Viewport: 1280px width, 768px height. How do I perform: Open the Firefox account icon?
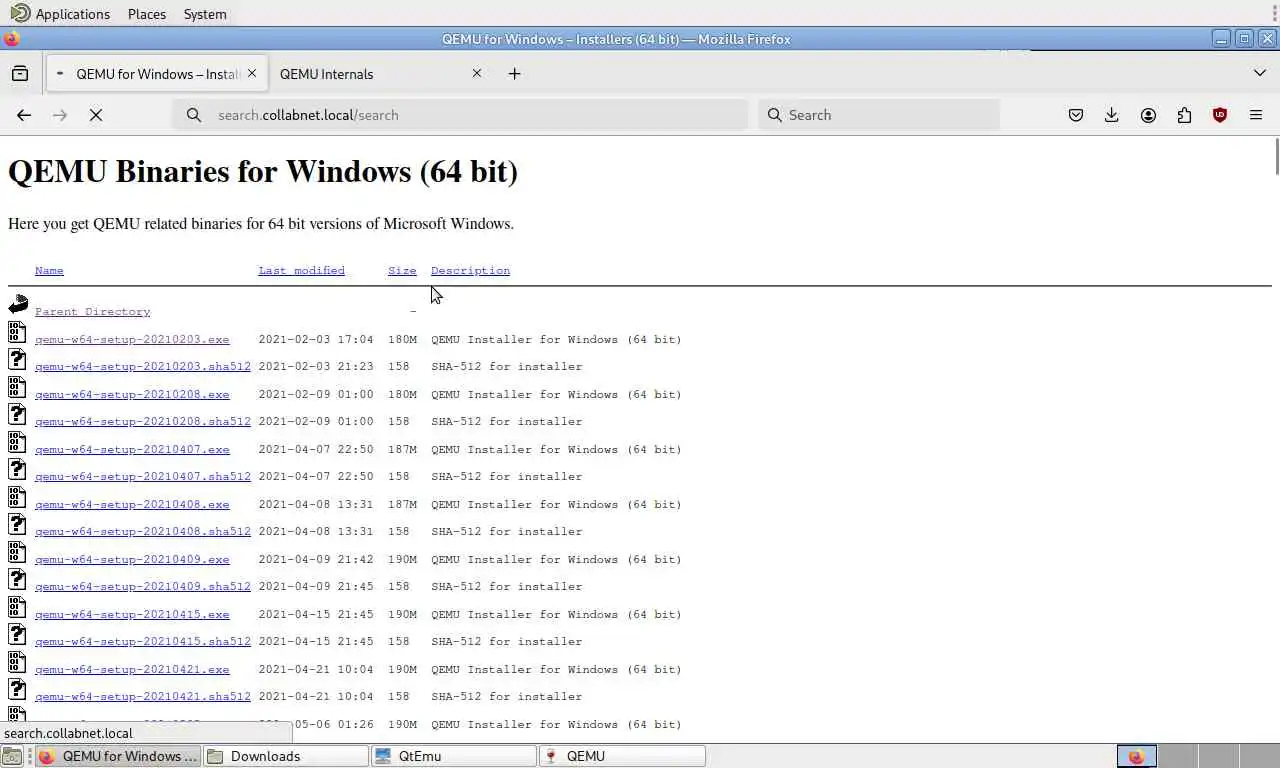(1148, 115)
